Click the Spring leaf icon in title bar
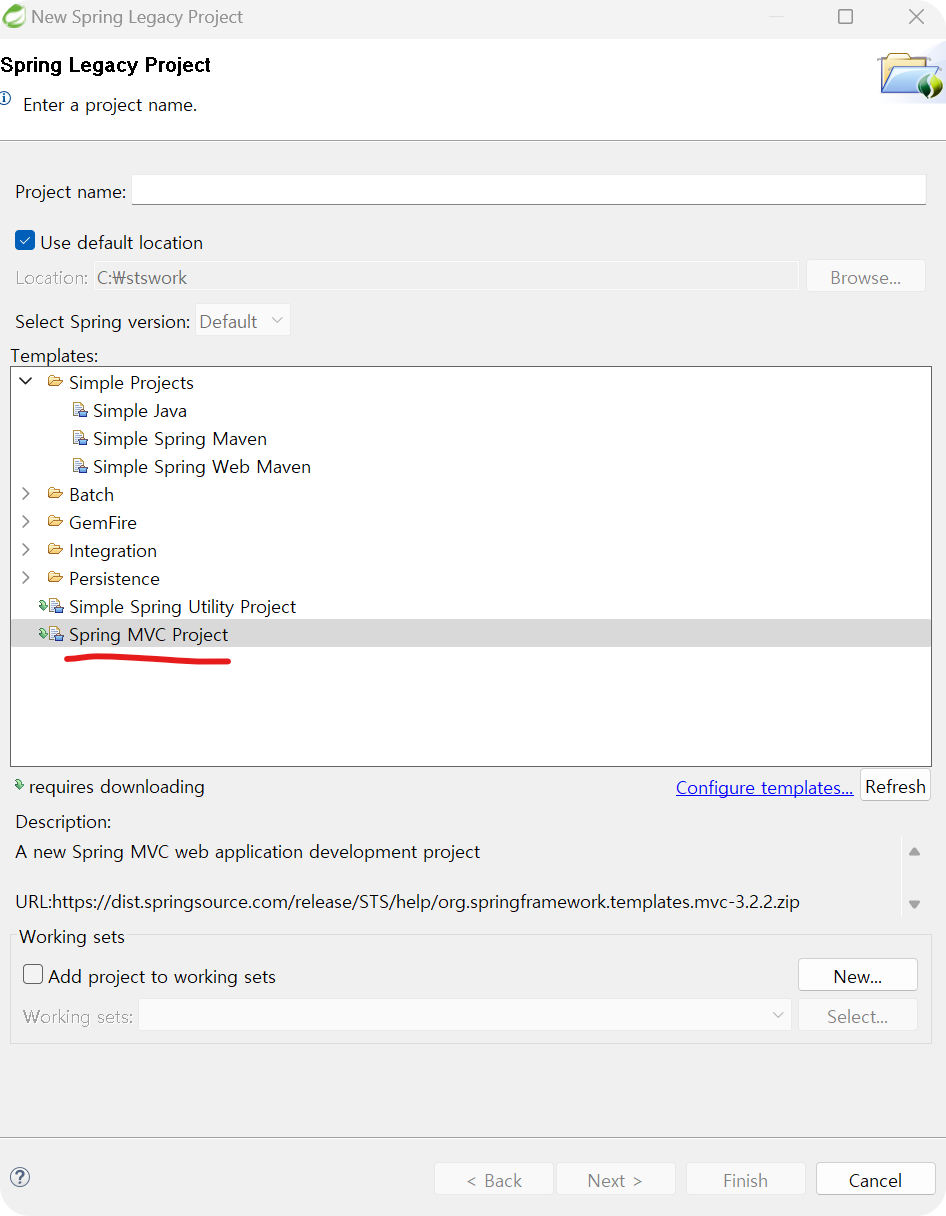The width and height of the screenshot is (946, 1216). 13,17
